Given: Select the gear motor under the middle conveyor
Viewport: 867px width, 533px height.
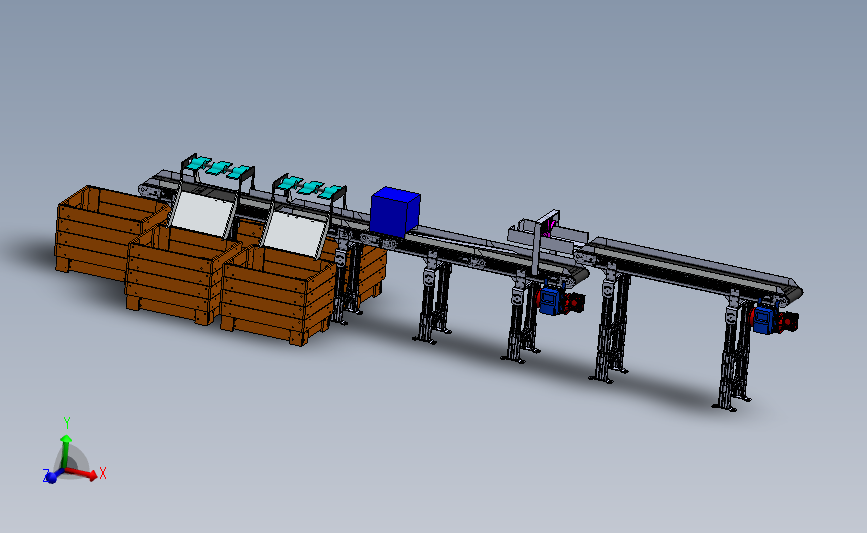Looking at the screenshot, I should (558, 301).
